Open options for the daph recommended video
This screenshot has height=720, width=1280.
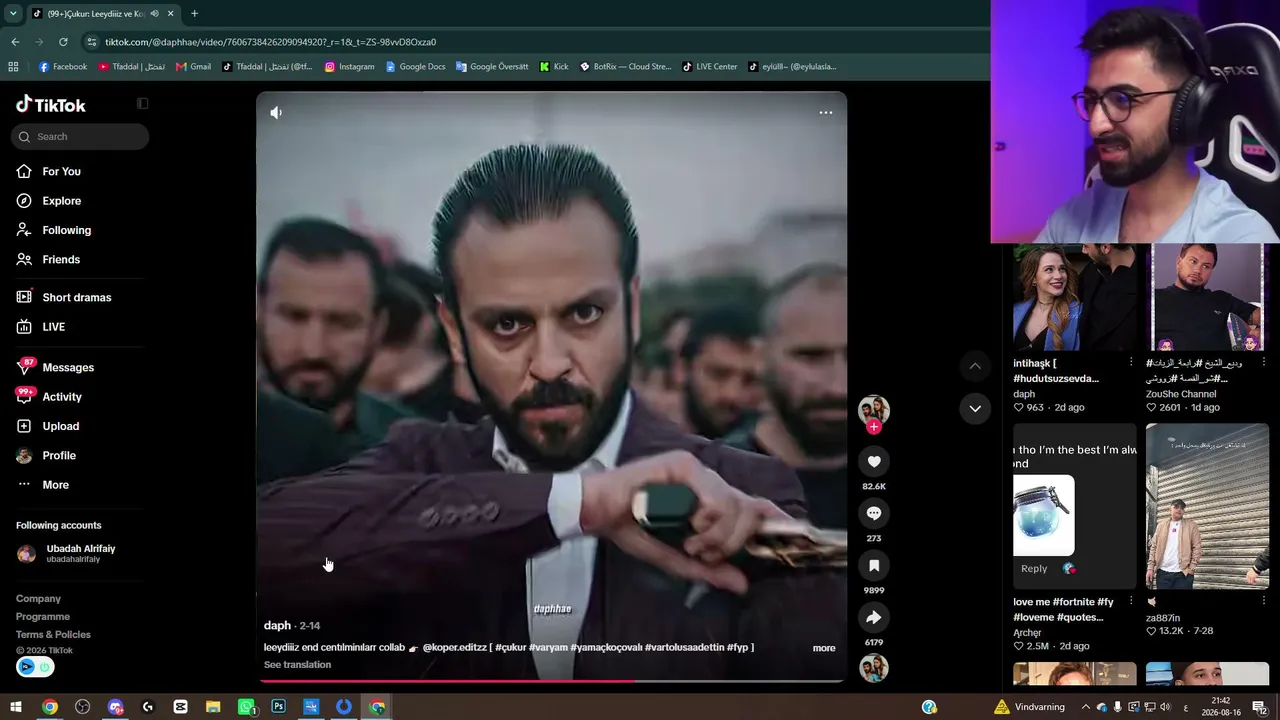(x=1131, y=362)
